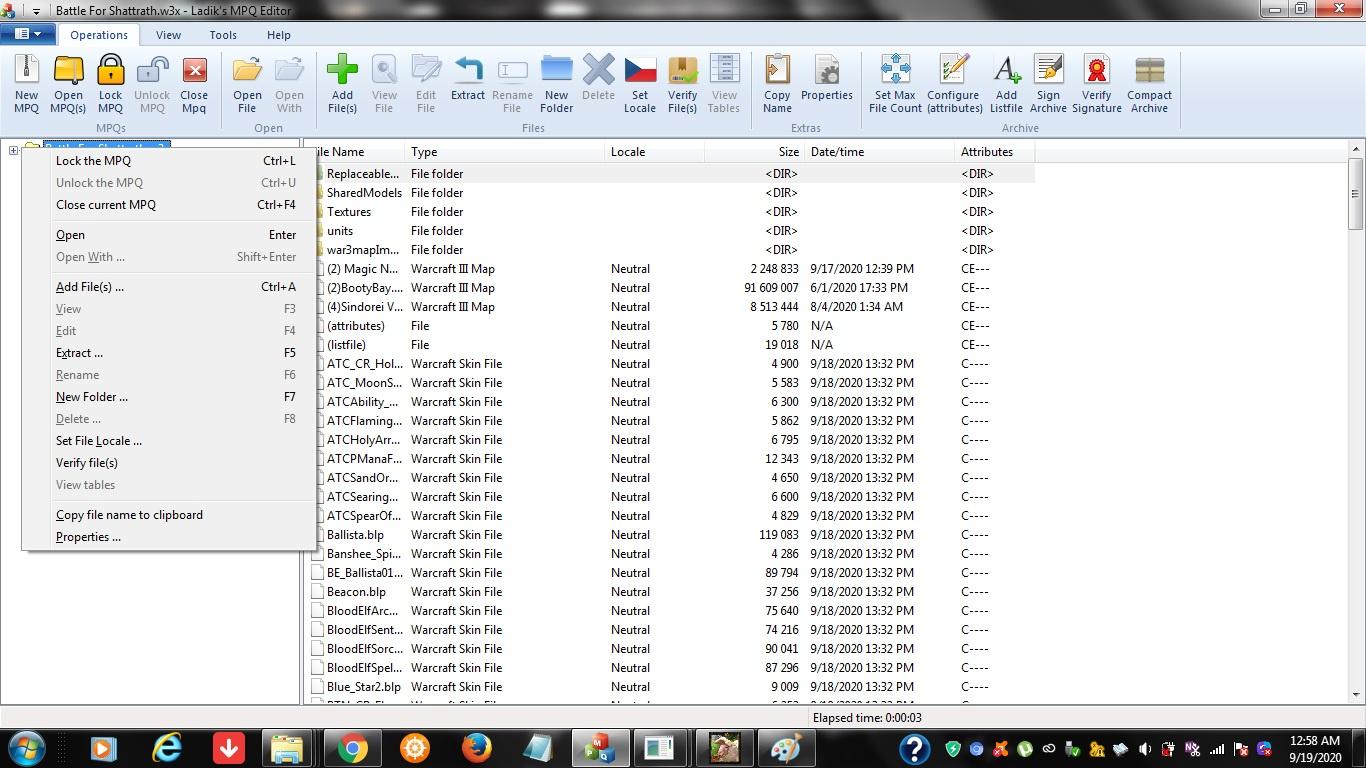Click the Add Listfile icon
Image resolution: width=1366 pixels, height=768 pixels.
1006,84
